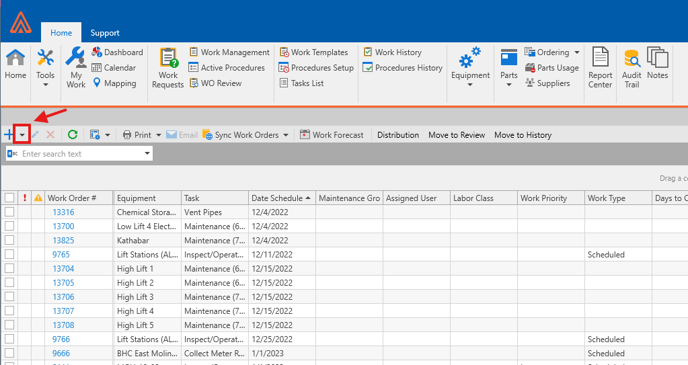Open Active Procedures
This screenshot has height=365, width=688.
coord(227,68)
